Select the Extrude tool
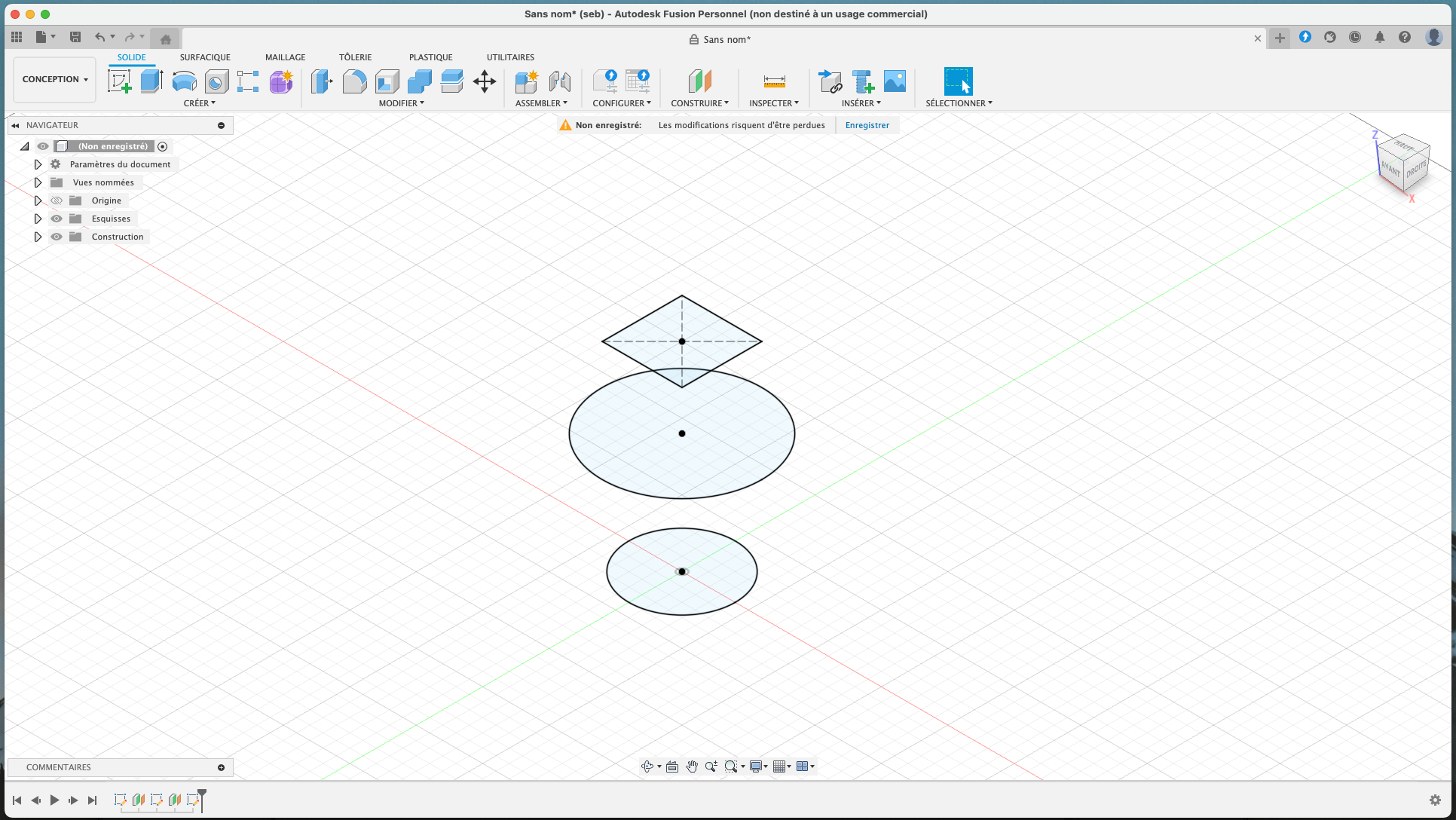 coord(152,81)
